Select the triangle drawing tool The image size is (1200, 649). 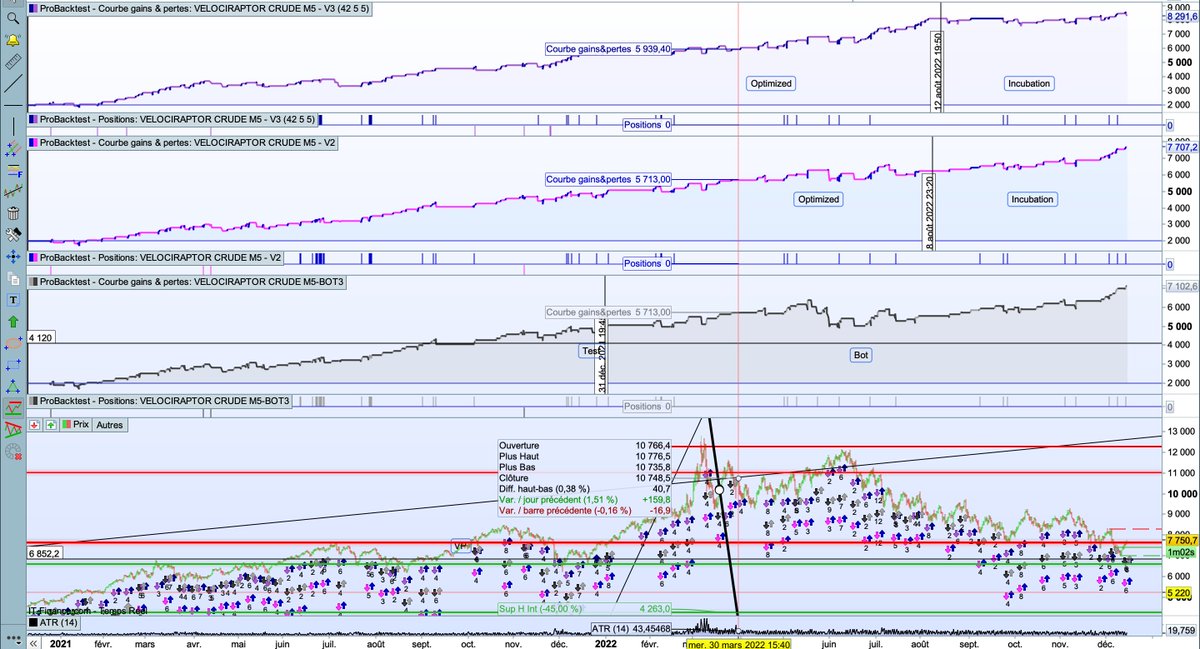click(14, 386)
